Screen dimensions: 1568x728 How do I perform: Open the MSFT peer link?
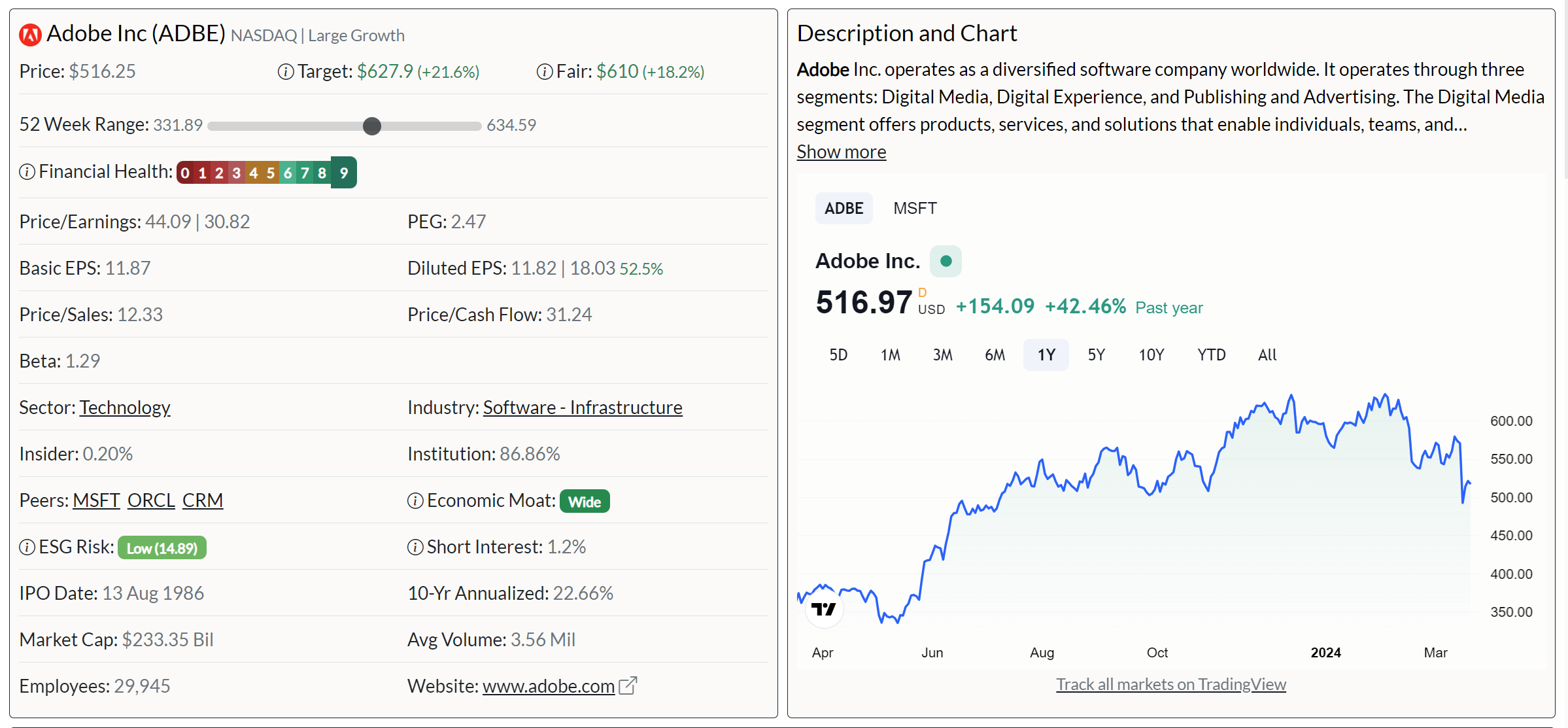(96, 500)
